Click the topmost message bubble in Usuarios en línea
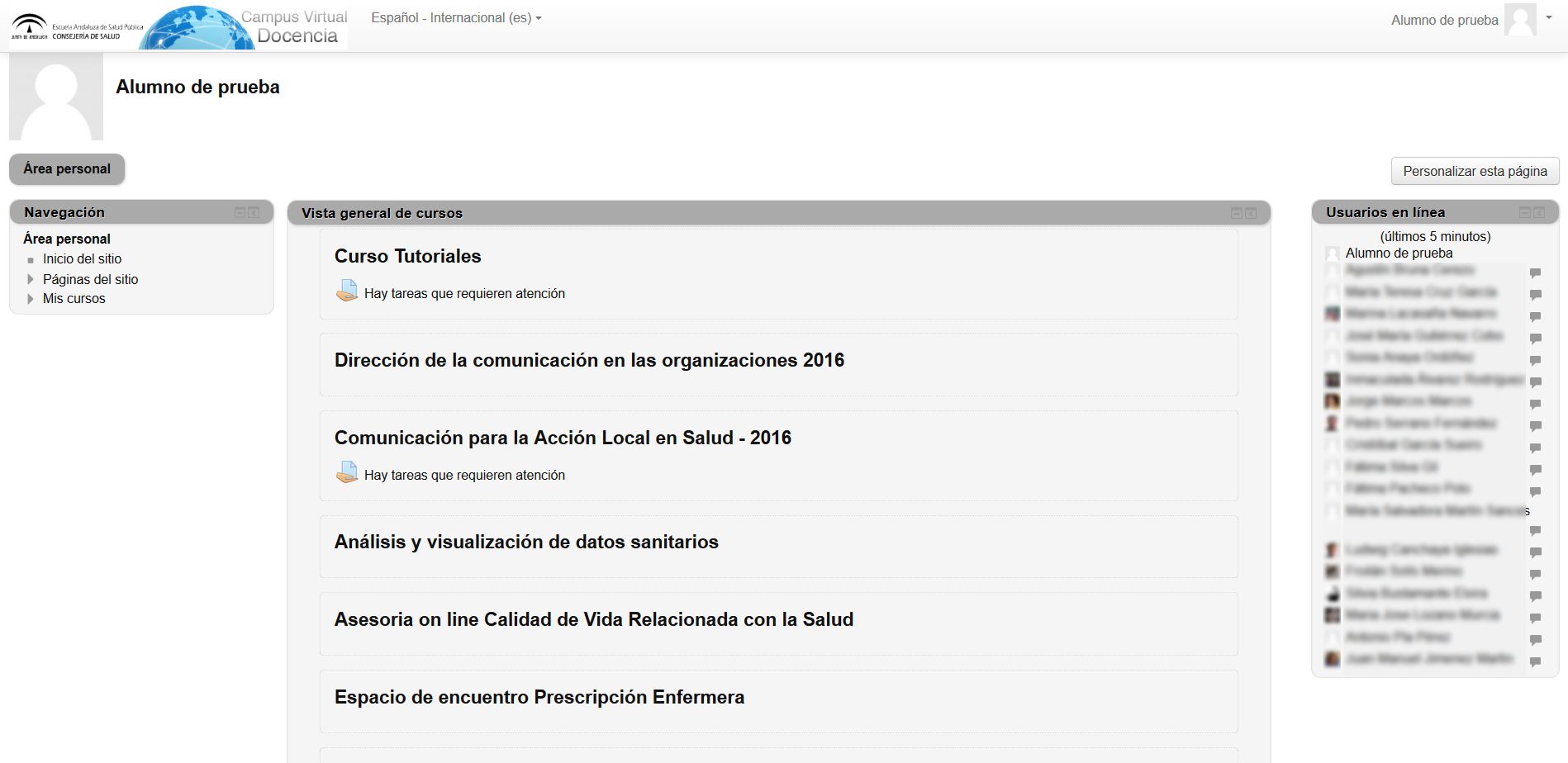This screenshot has height=763, width=1568. pyautogui.click(x=1535, y=272)
